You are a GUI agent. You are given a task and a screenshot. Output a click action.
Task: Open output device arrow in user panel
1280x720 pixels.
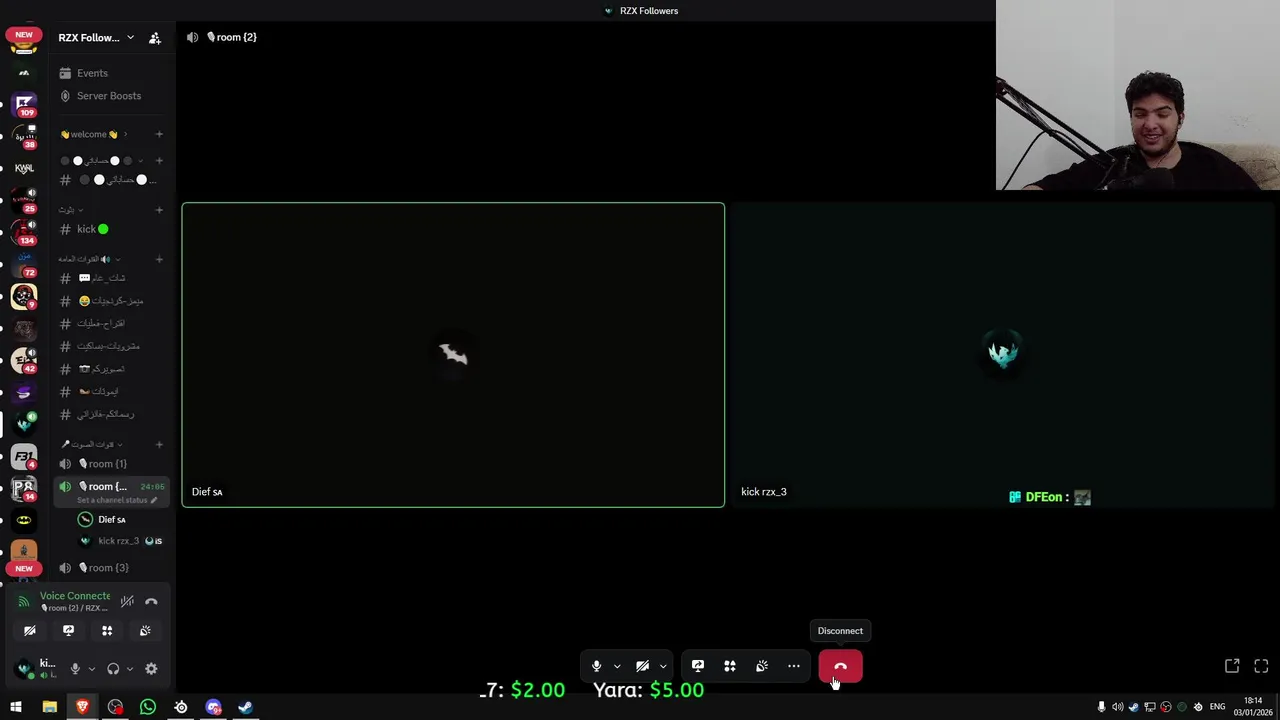pos(129,669)
